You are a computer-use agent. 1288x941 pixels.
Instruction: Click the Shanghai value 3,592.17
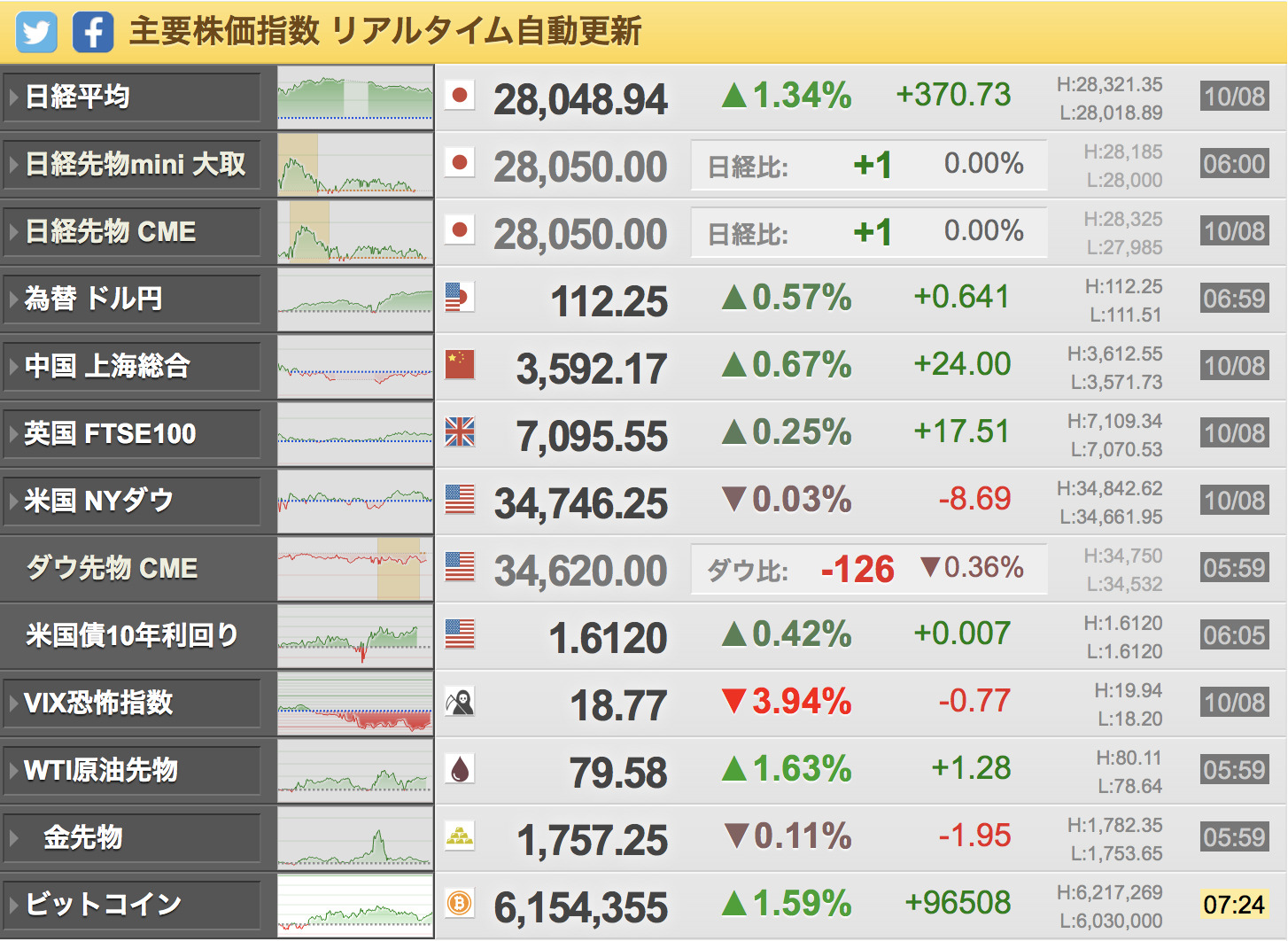tap(592, 369)
